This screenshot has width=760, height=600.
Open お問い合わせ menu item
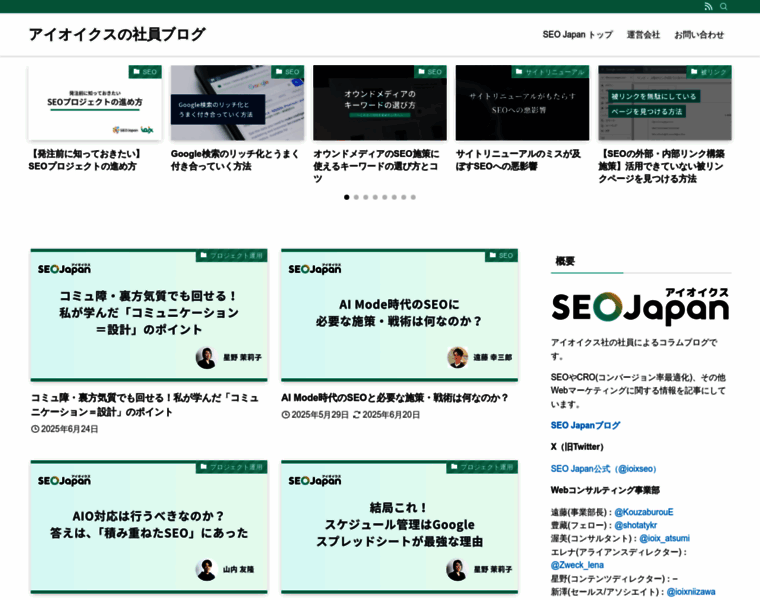[x=699, y=35]
